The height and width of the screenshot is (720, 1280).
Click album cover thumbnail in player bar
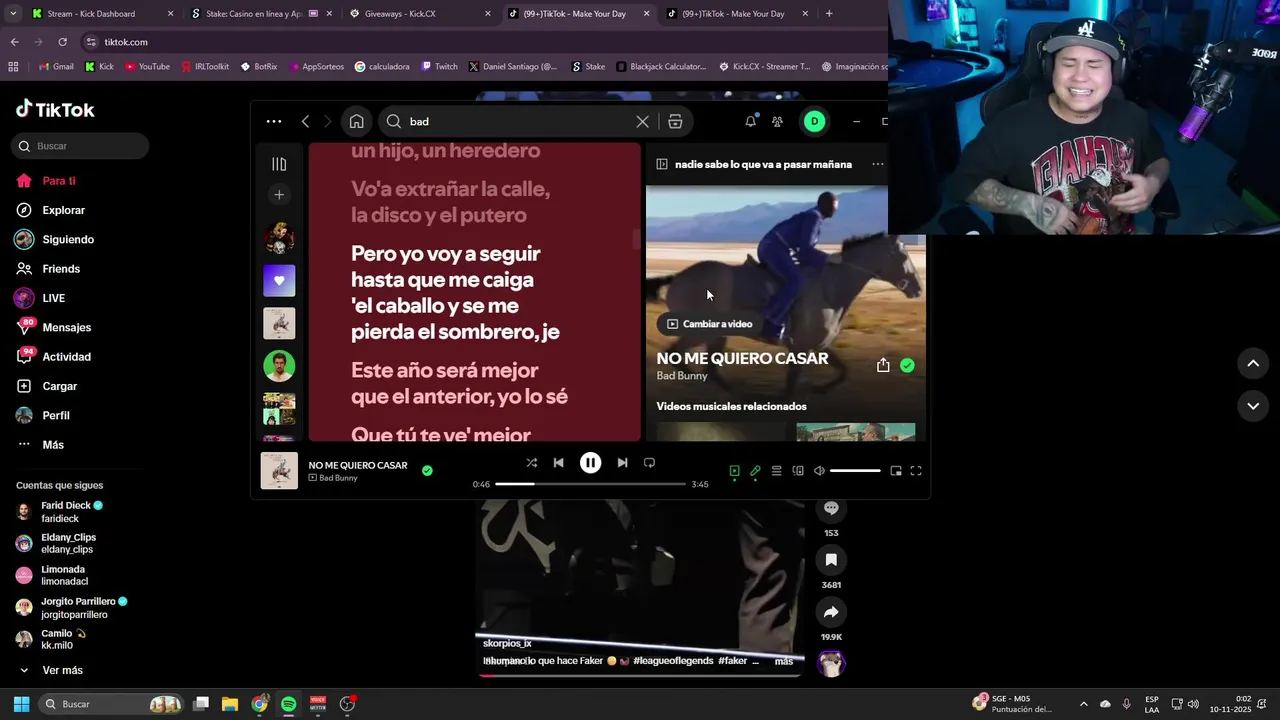click(279, 471)
